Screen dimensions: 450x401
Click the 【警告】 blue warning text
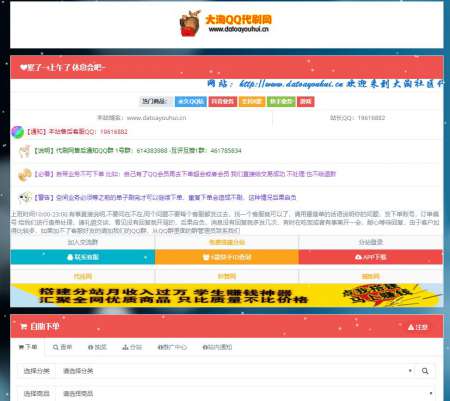pos(165,197)
